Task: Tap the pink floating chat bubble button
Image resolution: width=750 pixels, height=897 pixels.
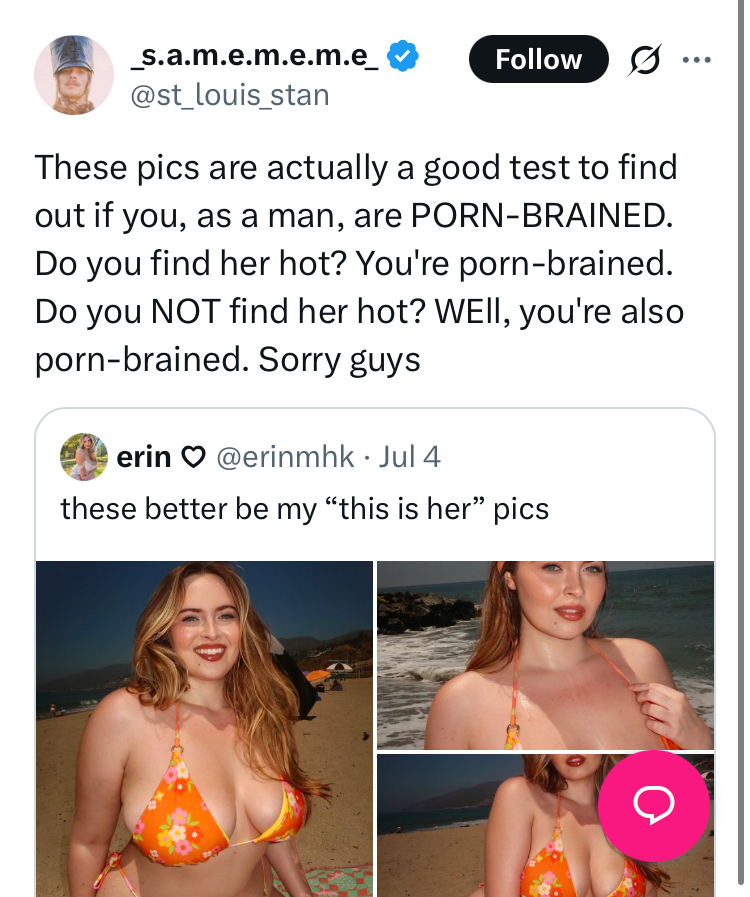Action: click(x=654, y=806)
